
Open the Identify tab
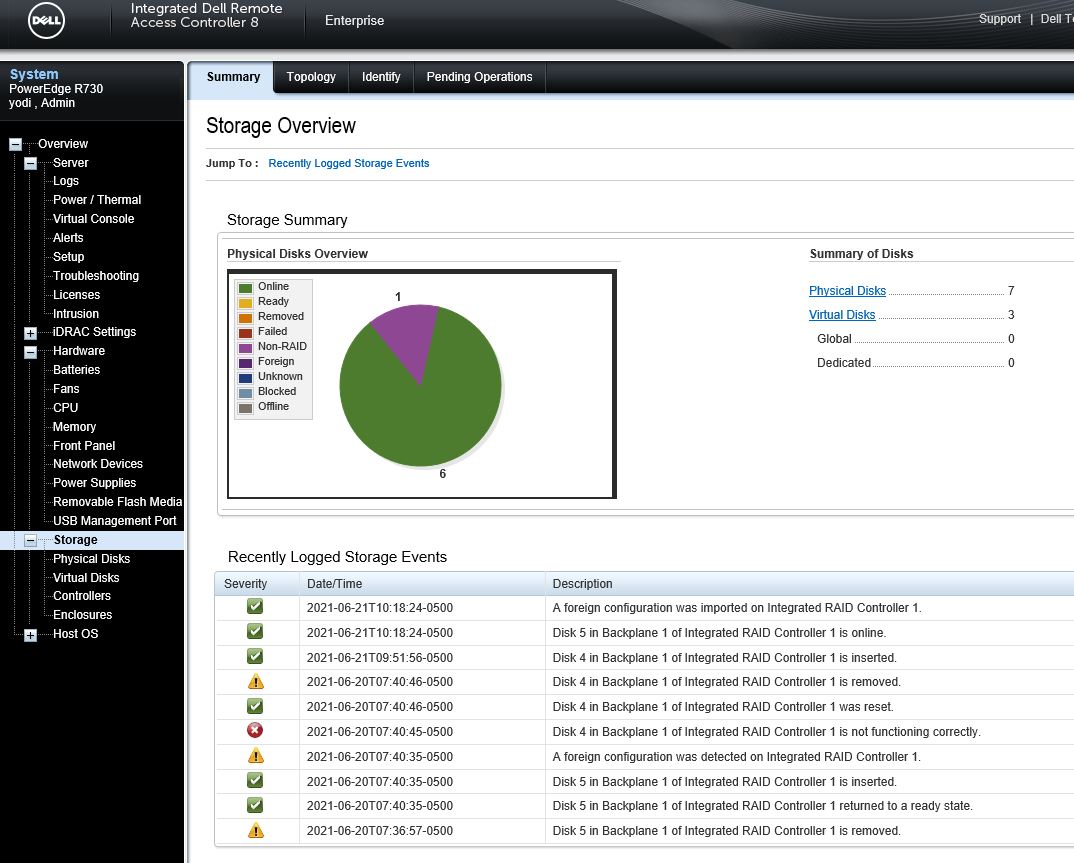click(381, 77)
